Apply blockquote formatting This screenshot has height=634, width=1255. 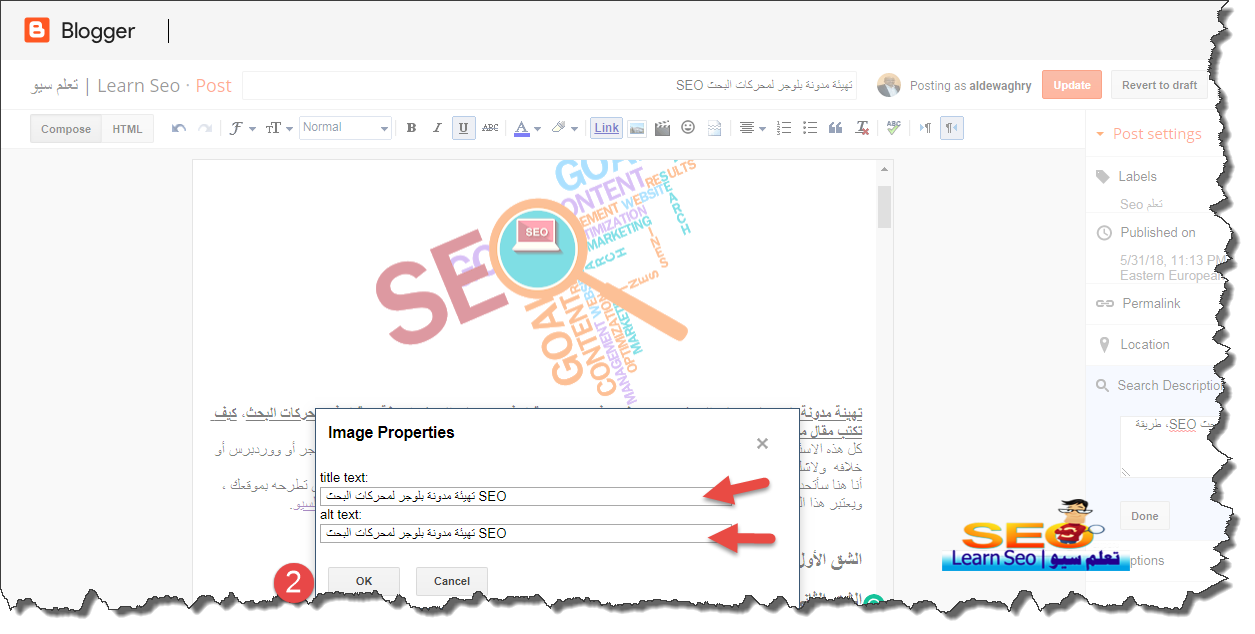(836, 128)
